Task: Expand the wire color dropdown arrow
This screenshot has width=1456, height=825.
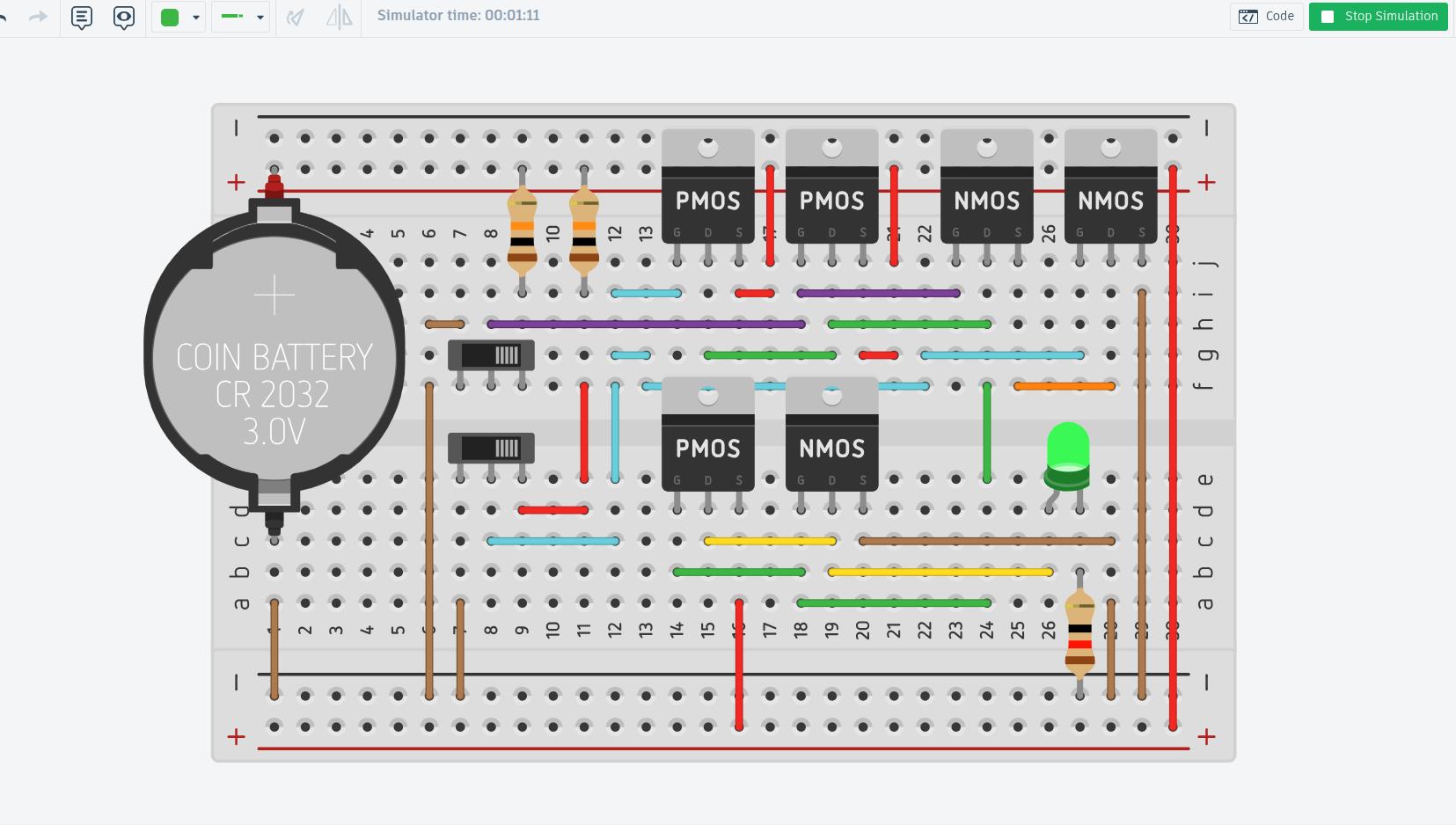Action: (x=195, y=17)
